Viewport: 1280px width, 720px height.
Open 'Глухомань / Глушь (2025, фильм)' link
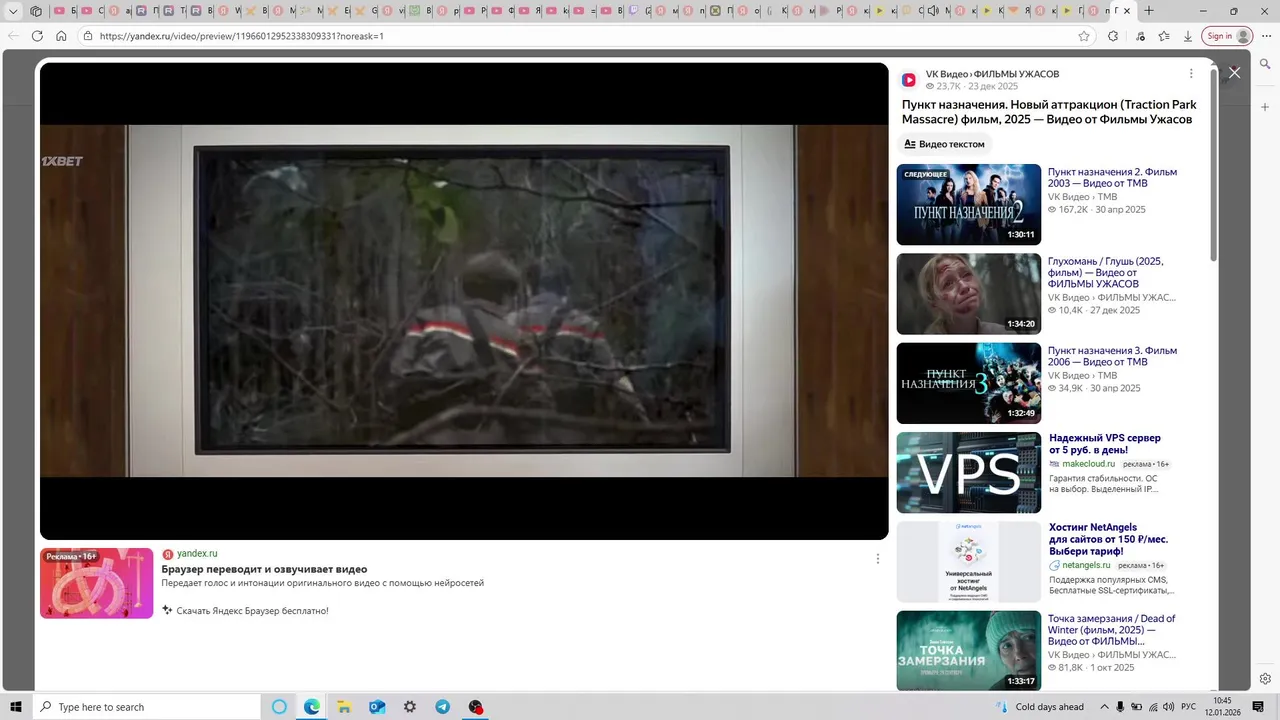pos(1106,273)
